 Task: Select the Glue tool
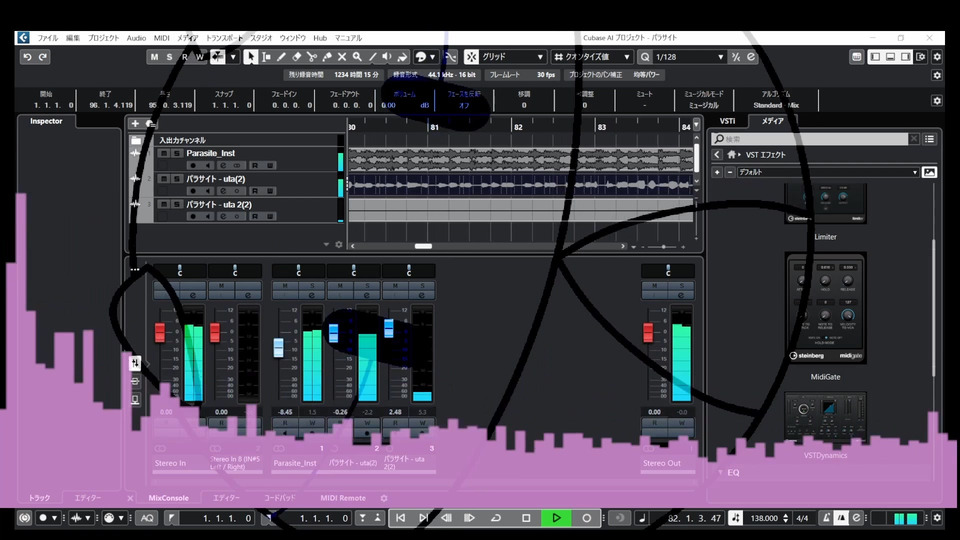(326, 57)
